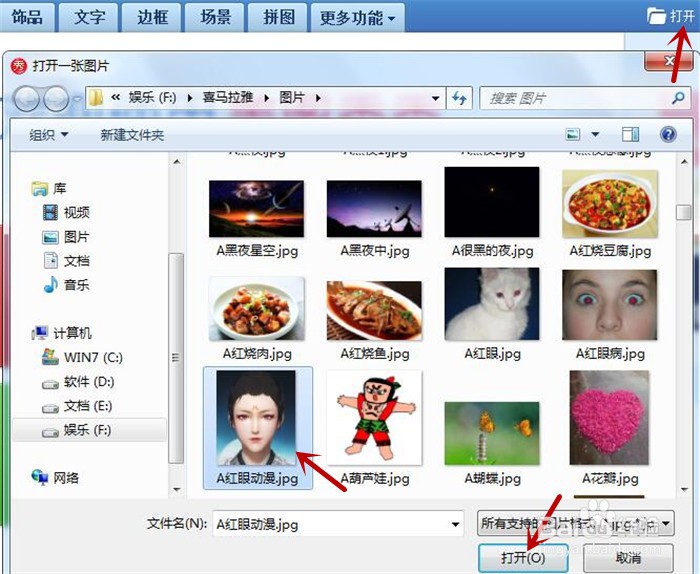Viewport: 700px width, 574px height.
Task: Switch to 饰品 tab
Action: tap(27, 17)
